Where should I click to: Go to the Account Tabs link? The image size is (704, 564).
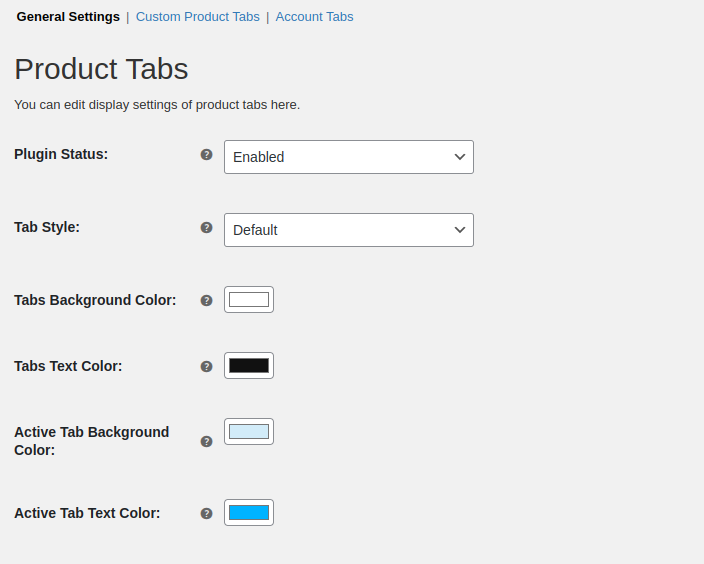click(x=314, y=17)
